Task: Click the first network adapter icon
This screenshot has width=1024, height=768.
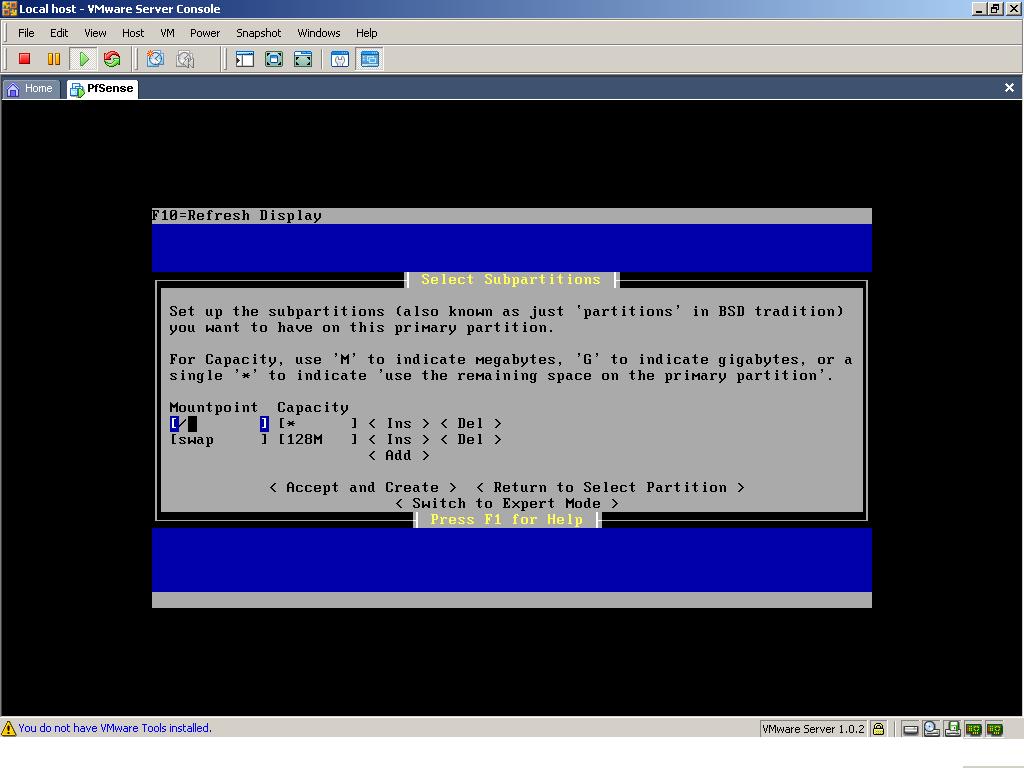Action: (973, 729)
